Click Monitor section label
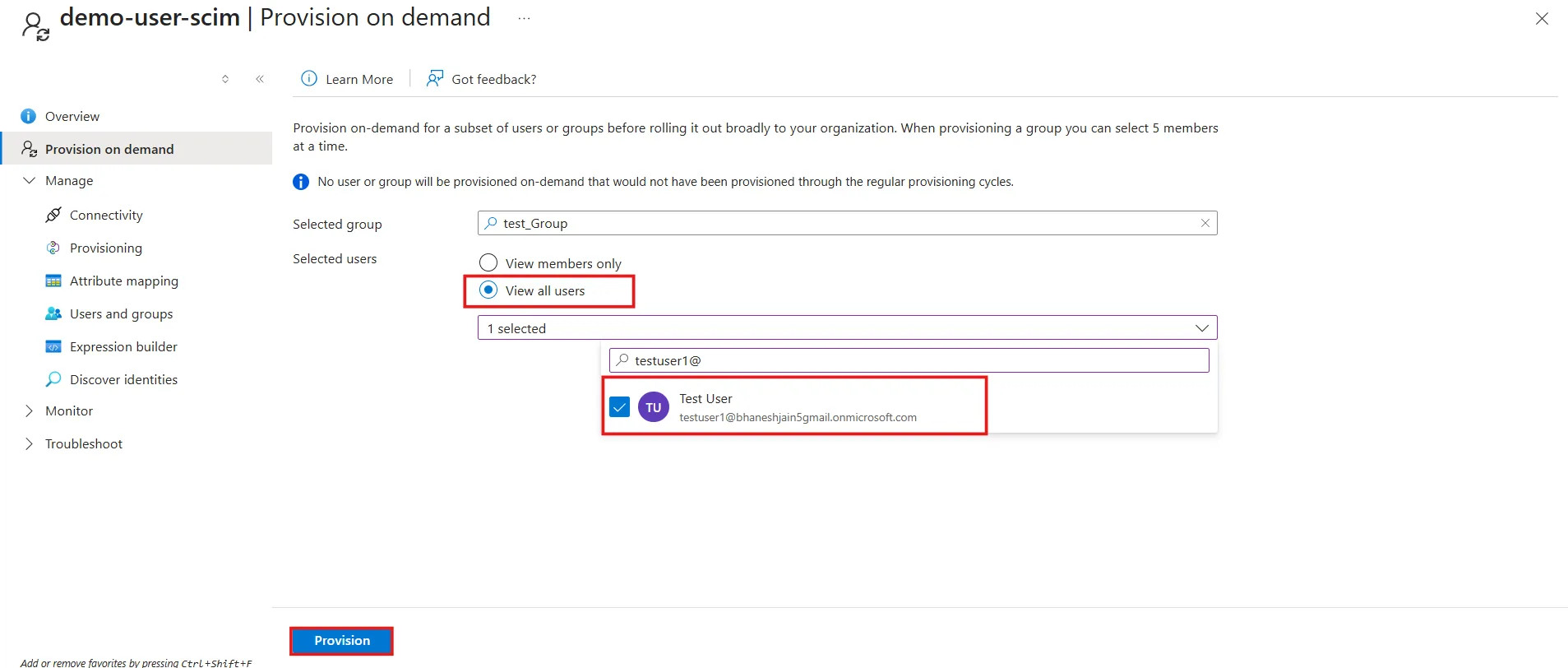 69,411
